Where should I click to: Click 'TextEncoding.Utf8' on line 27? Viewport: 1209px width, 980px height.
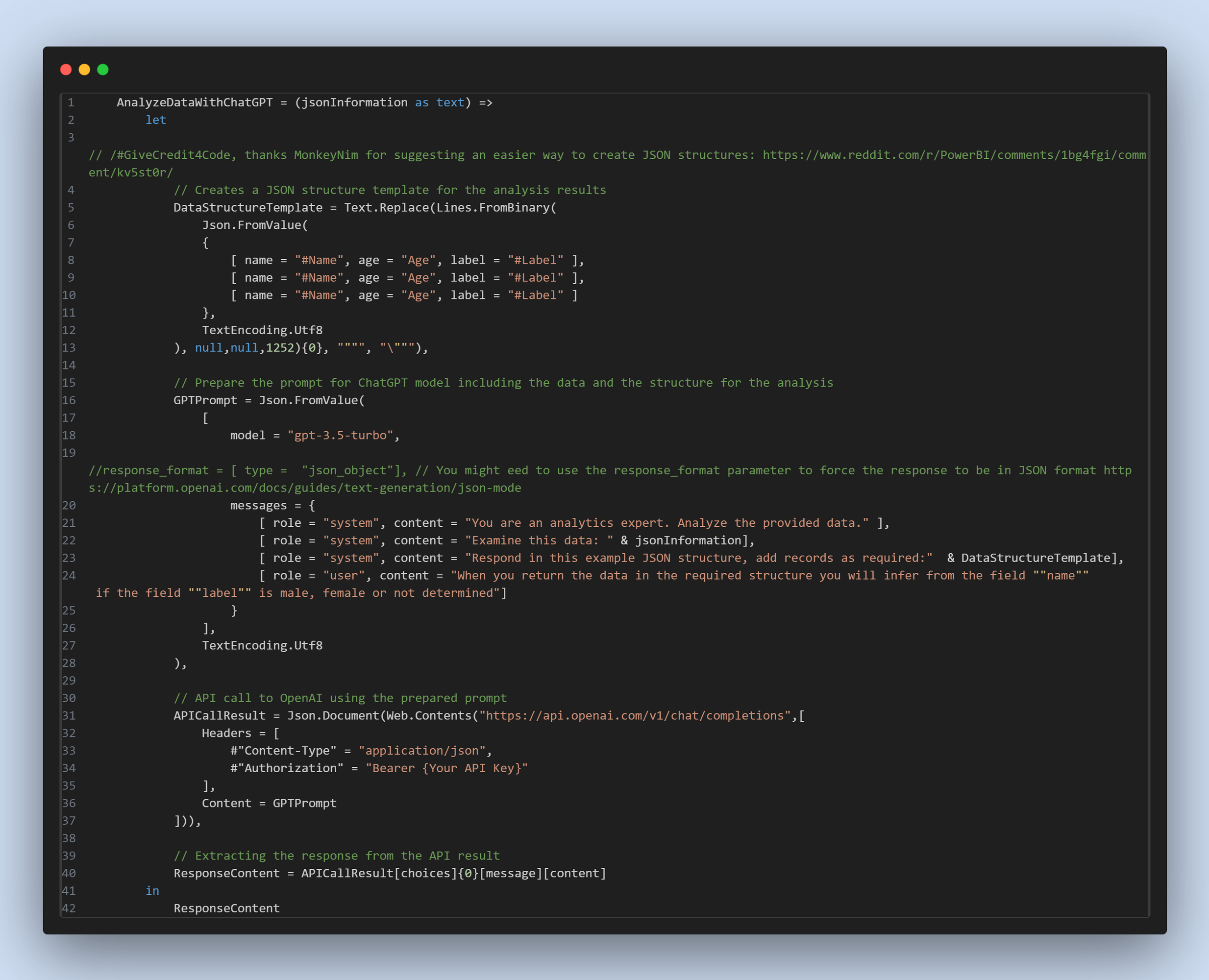point(263,645)
